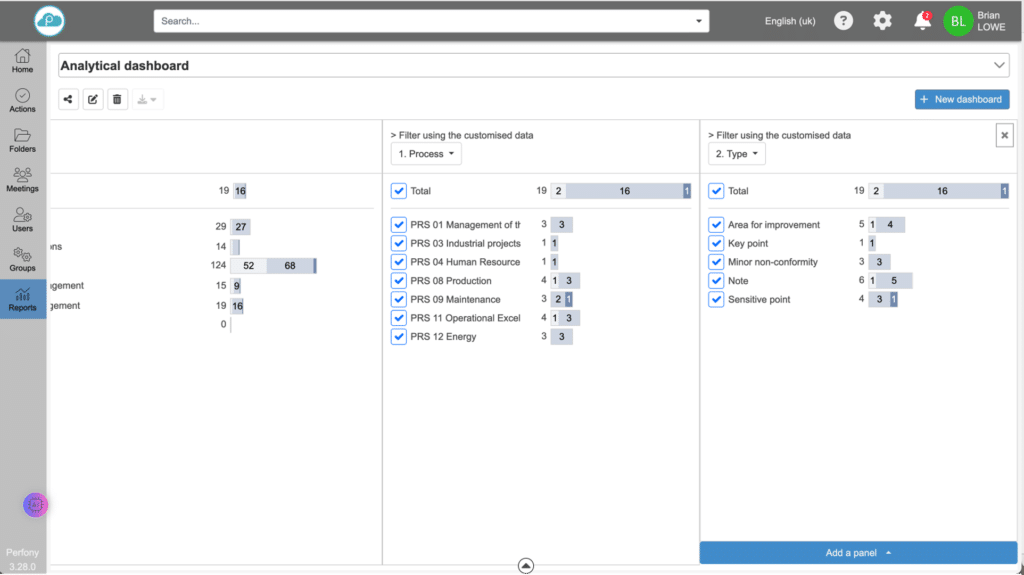Open the help question mark icon
The height and width of the screenshot is (575, 1024).
click(x=843, y=20)
